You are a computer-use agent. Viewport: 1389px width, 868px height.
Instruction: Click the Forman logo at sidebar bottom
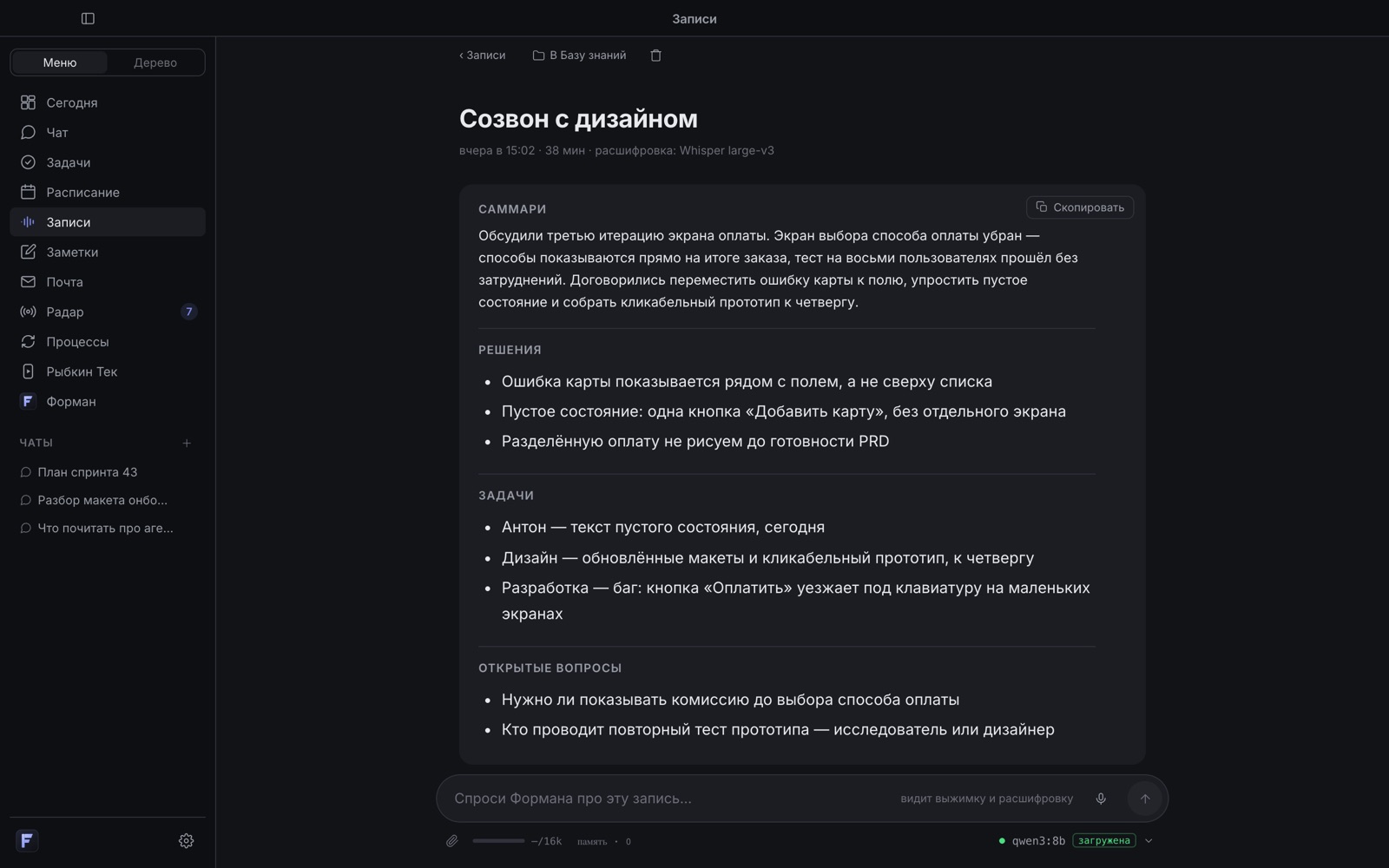(27, 840)
